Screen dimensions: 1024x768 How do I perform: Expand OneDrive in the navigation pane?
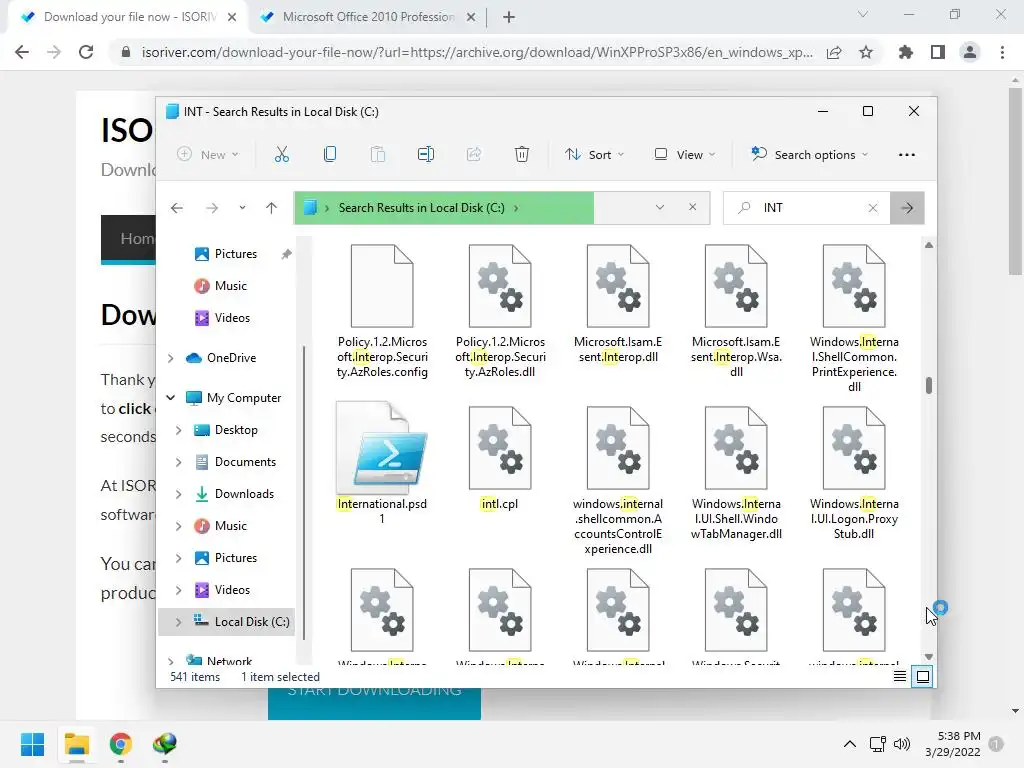[170, 358]
